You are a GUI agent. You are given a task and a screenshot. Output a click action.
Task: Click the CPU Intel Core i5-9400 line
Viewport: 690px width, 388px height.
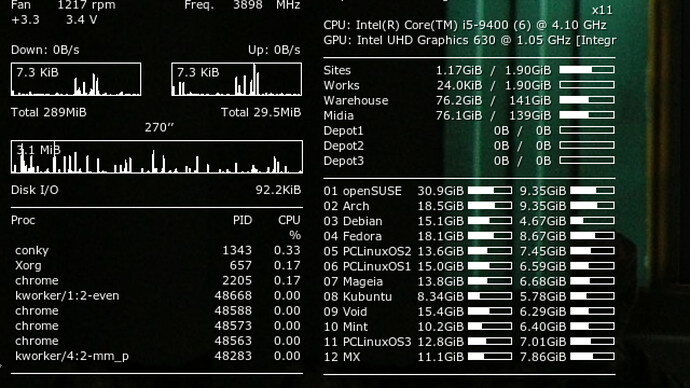pyautogui.click(x=465, y=25)
